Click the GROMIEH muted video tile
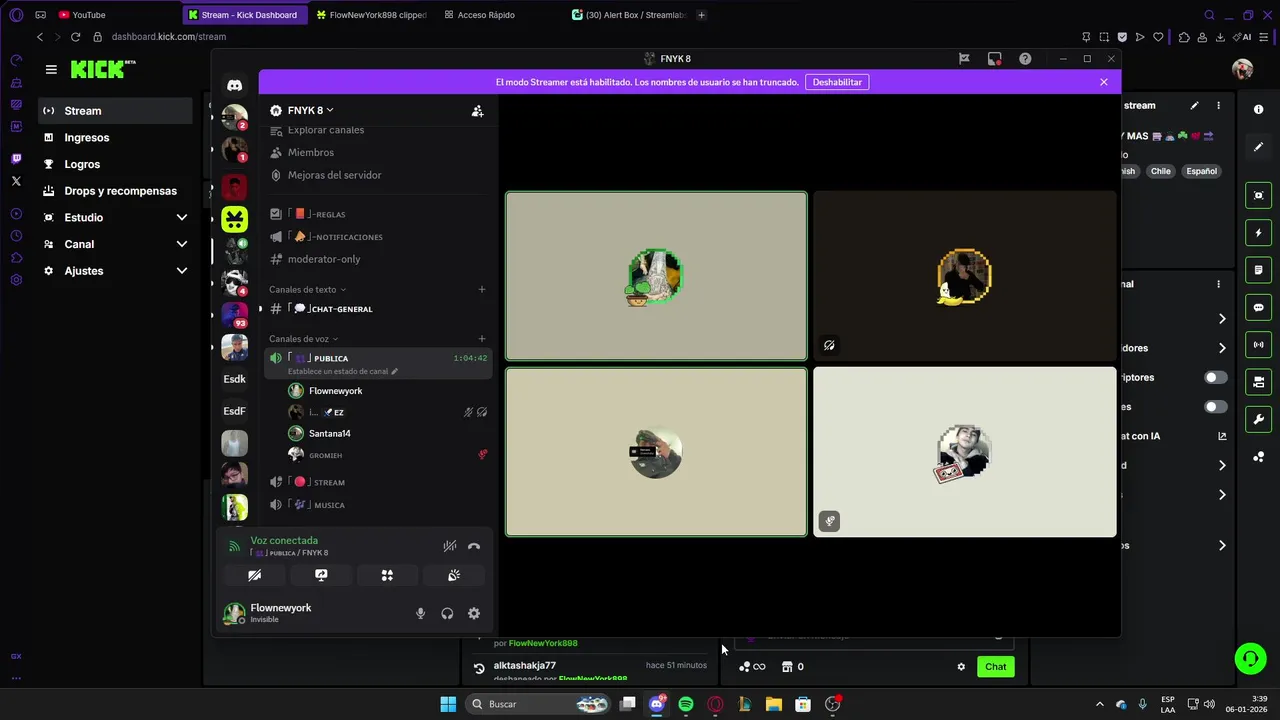 (x=965, y=452)
